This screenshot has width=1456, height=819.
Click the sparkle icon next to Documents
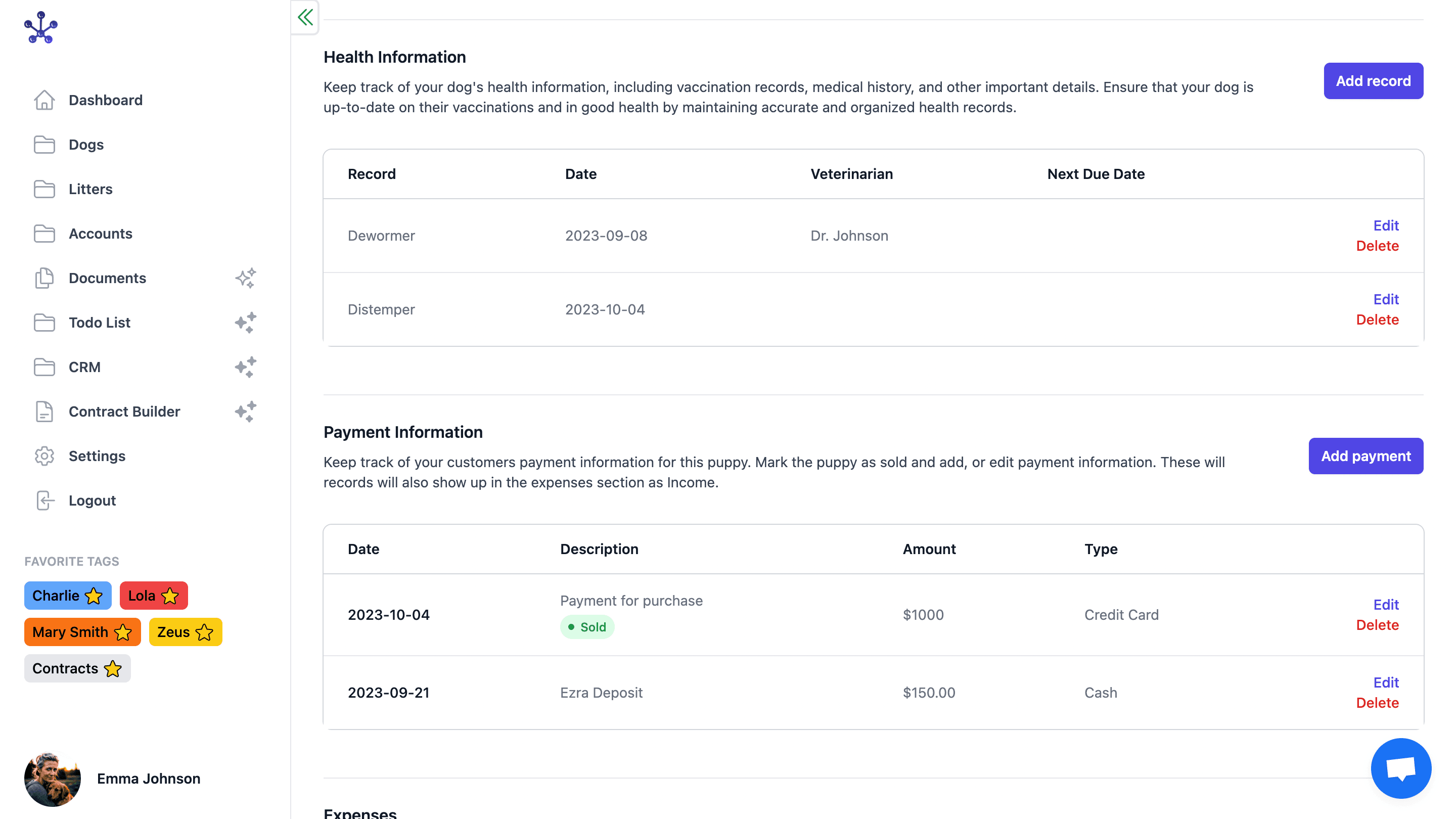click(245, 278)
